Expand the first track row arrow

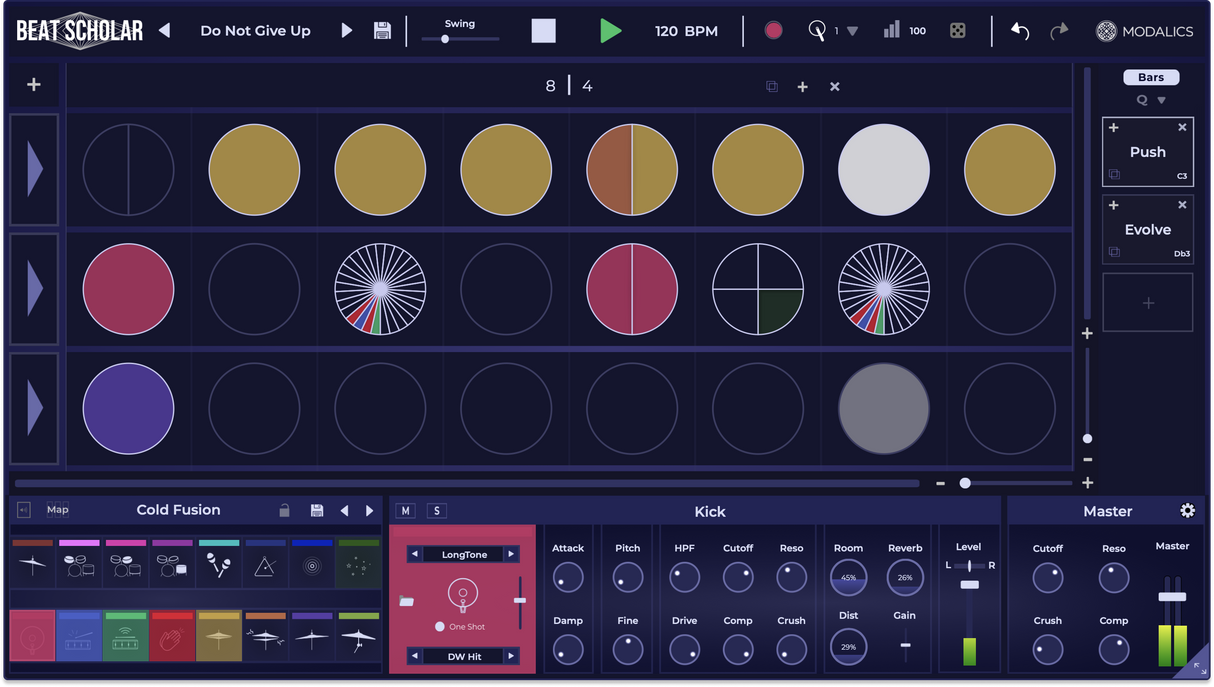coord(35,169)
